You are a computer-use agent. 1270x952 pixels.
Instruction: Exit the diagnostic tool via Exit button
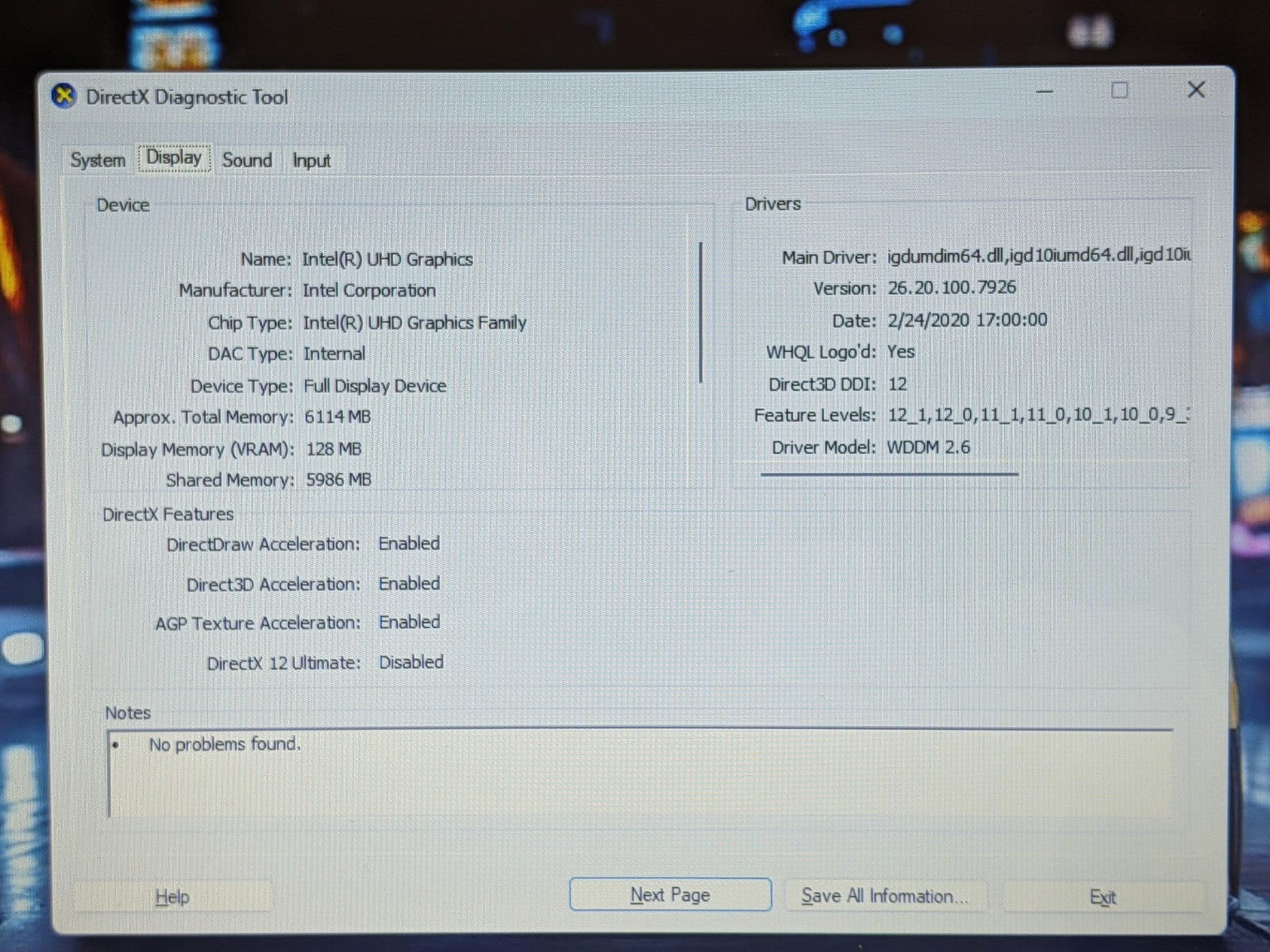point(1103,897)
